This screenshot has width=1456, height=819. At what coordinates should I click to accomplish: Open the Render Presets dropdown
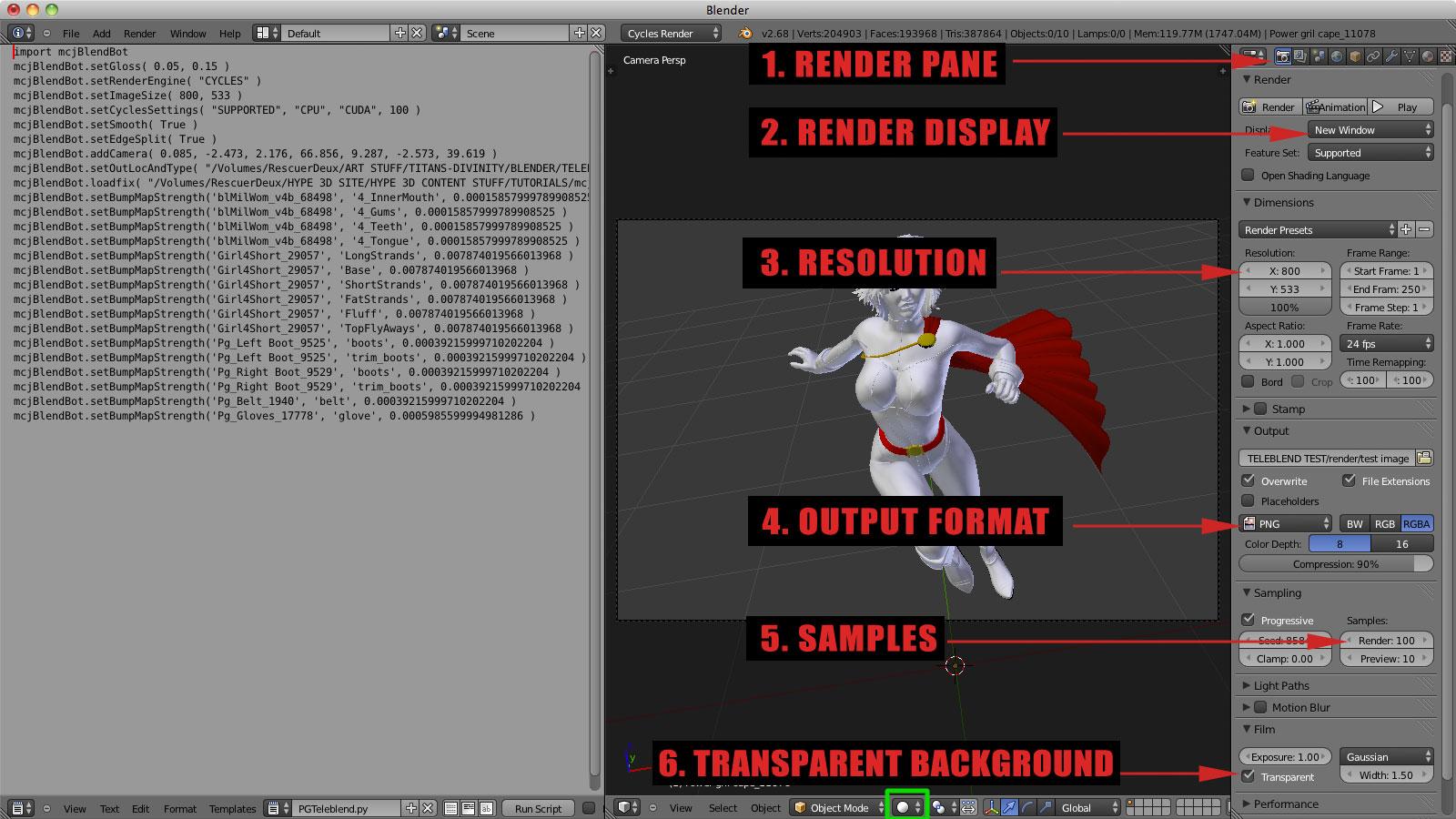(1318, 229)
